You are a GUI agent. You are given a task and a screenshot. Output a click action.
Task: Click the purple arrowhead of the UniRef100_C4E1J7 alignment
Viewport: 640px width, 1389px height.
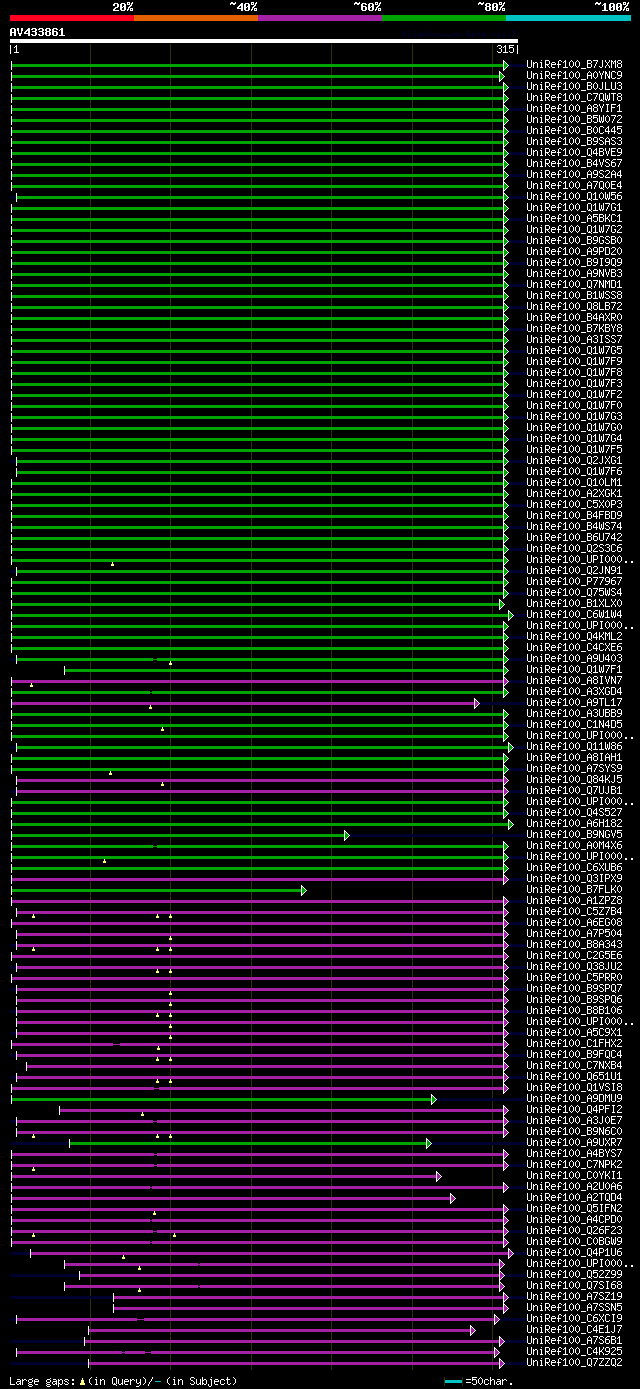pos(473,1330)
